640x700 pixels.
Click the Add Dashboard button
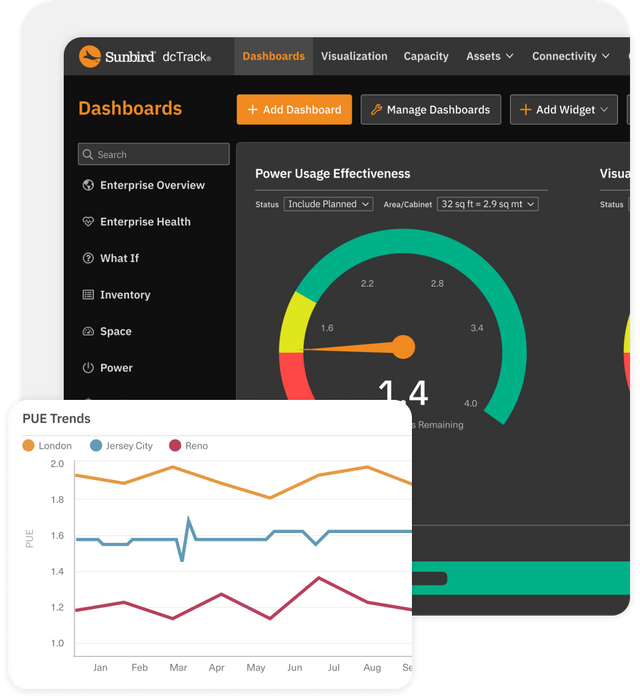[x=294, y=110]
